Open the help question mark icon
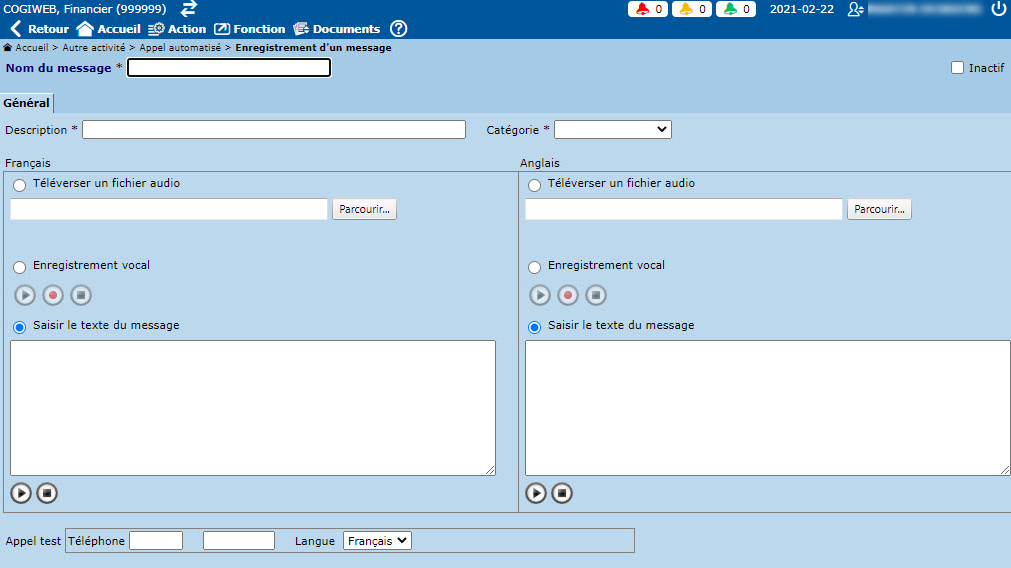Screen dimensions: 1011x568 click(398, 29)
